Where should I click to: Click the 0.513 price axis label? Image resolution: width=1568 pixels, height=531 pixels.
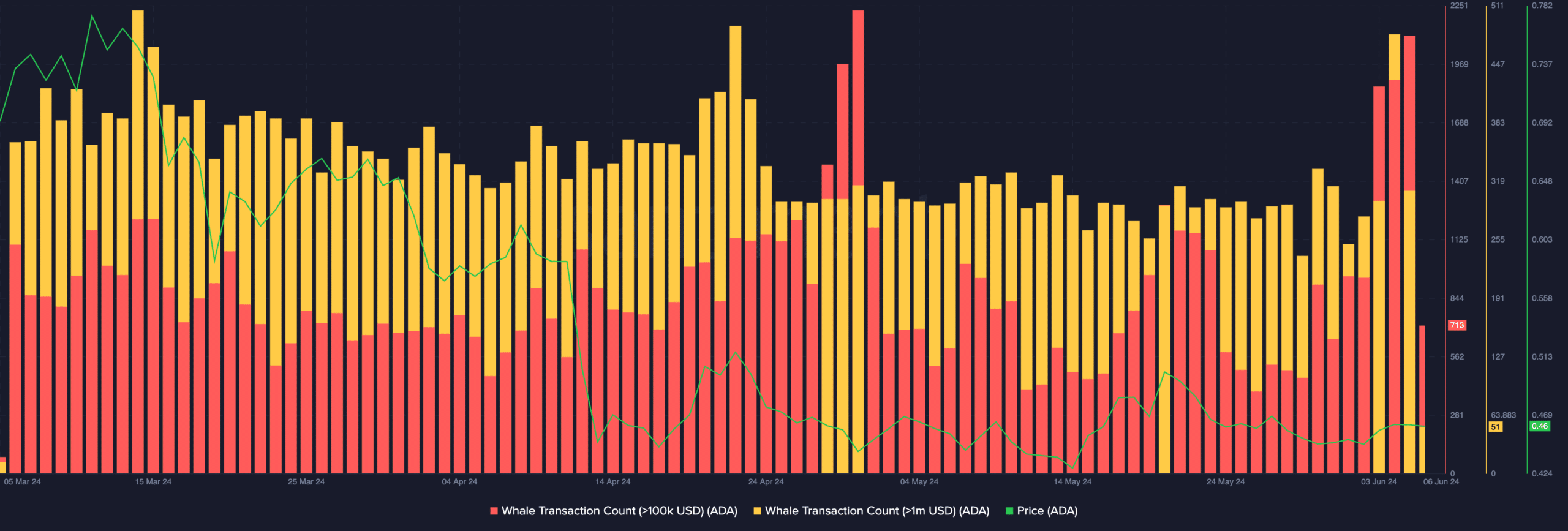pyautogui.click(x=1542, y=357)
